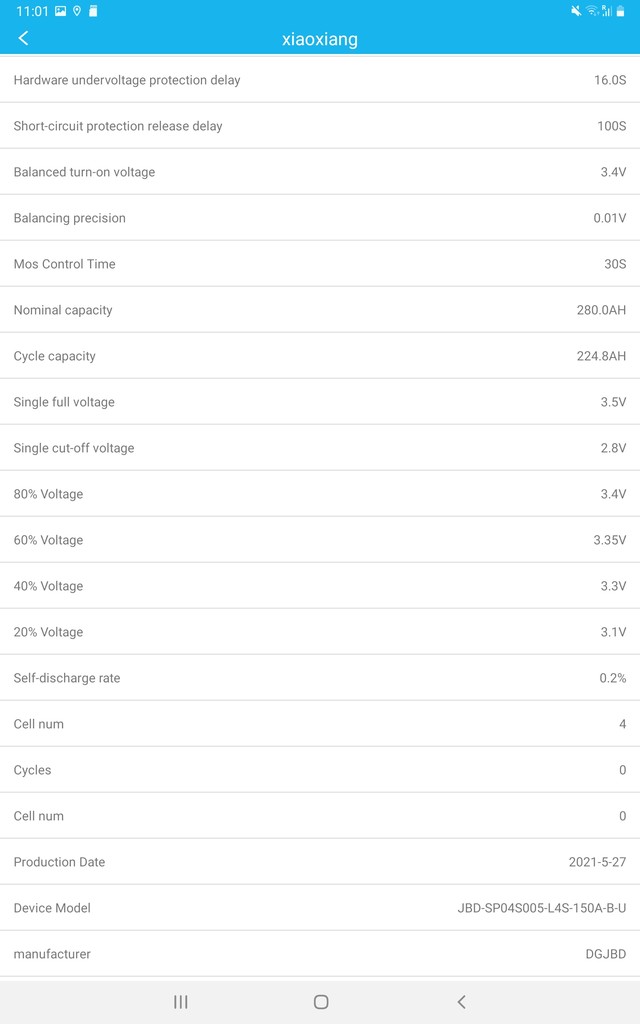This screenshot has width=640, height=1024.
Task: Edit the Single full voltage setting
Action: coord(320,402)
